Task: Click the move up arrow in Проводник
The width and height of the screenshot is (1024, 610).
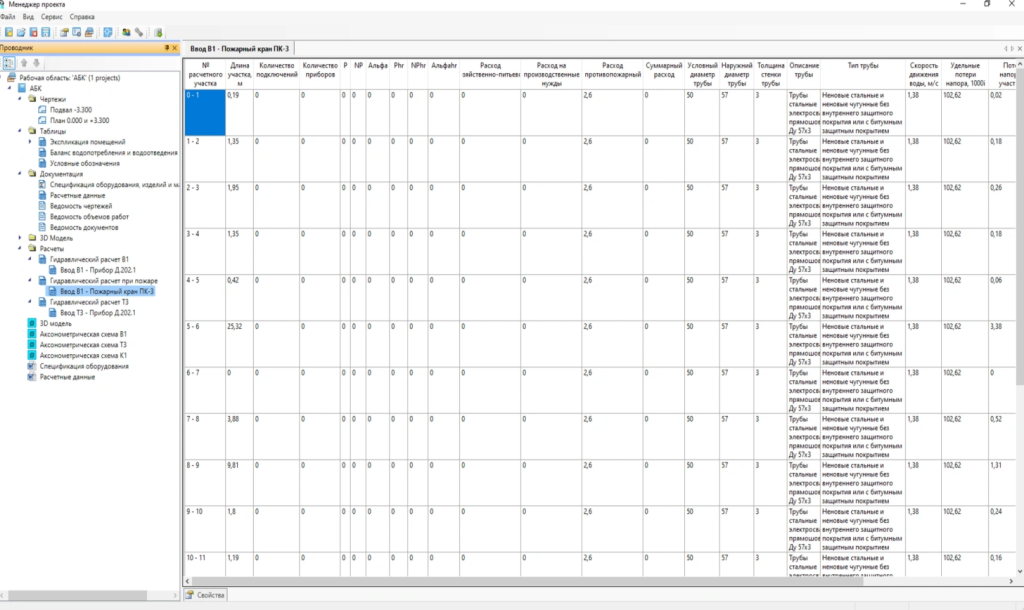Action: 25,63
